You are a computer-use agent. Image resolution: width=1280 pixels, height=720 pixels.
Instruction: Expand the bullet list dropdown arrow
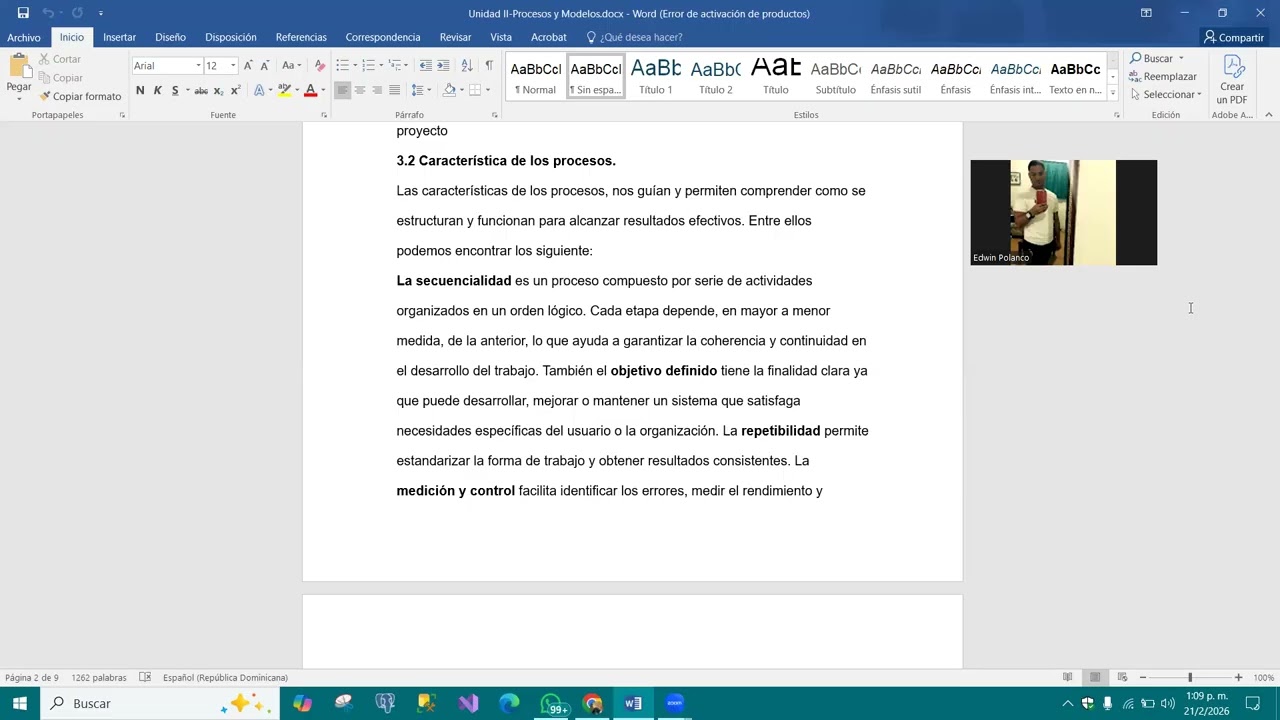coord(354,65)
